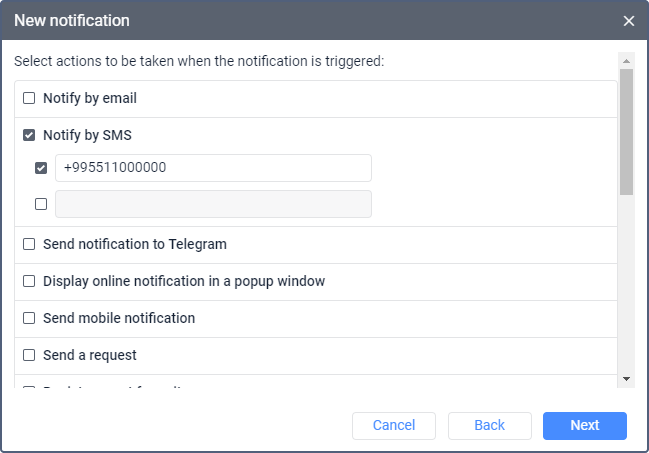Enable the Notify by email checkbox

(x=29, y=98)
